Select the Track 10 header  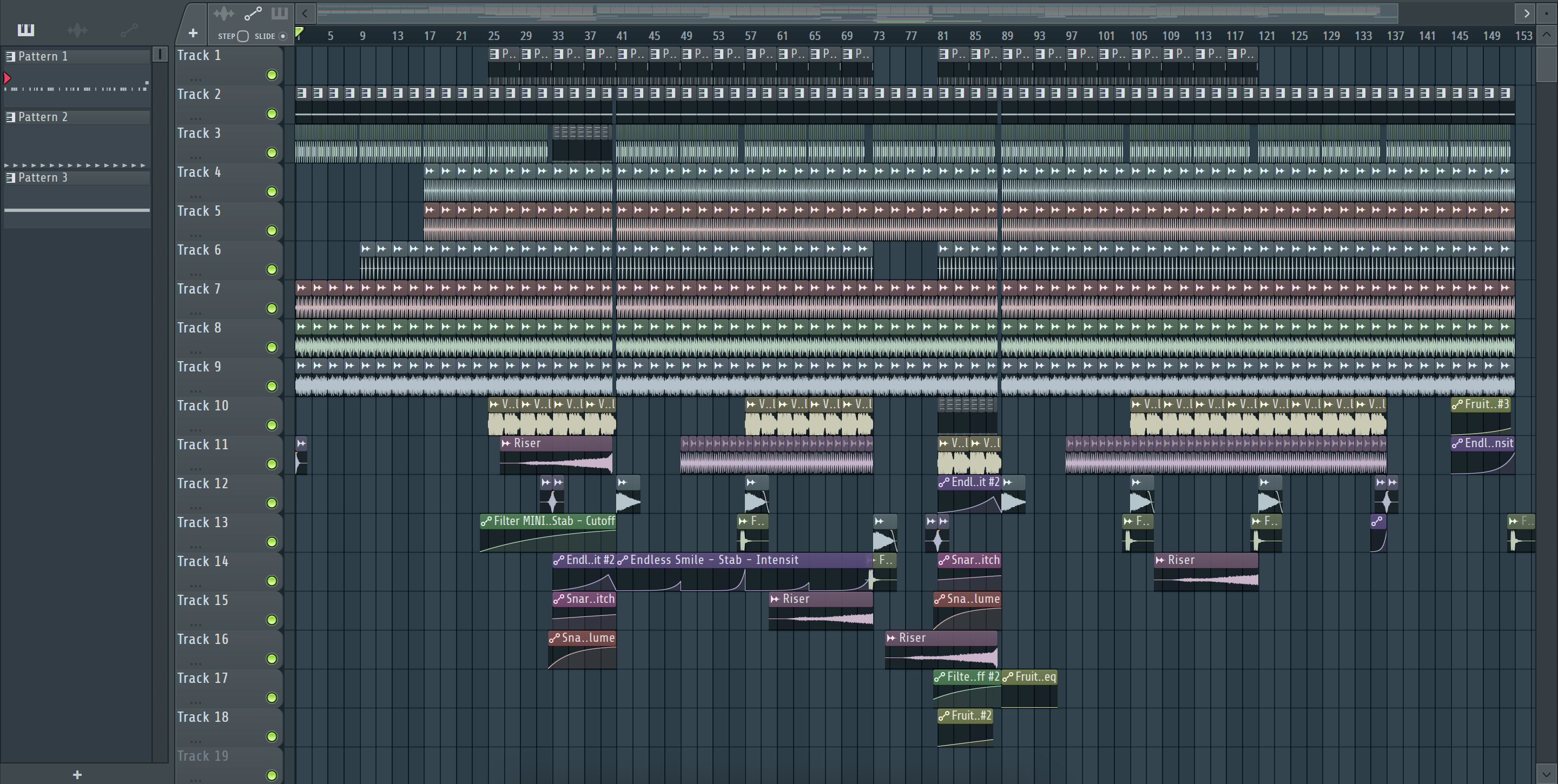(229, 416)
